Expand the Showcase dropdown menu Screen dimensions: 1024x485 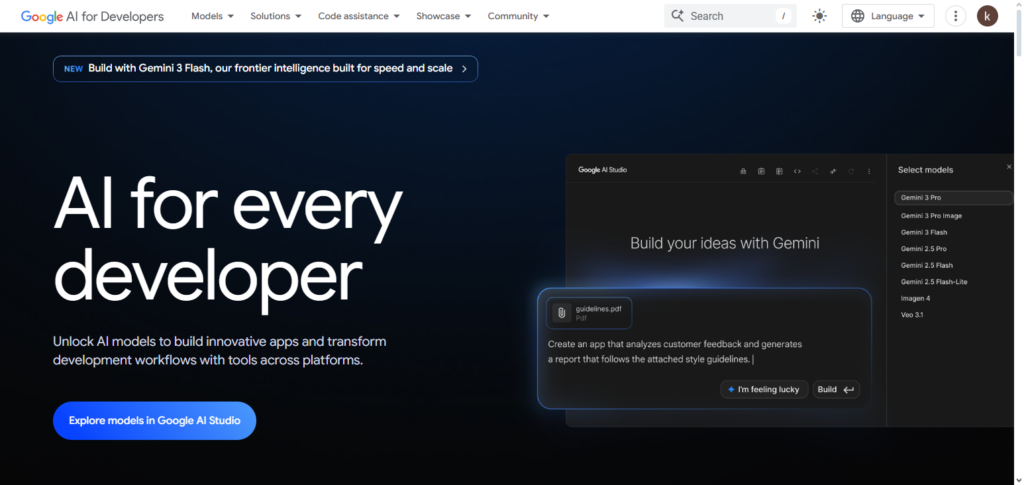443,16
